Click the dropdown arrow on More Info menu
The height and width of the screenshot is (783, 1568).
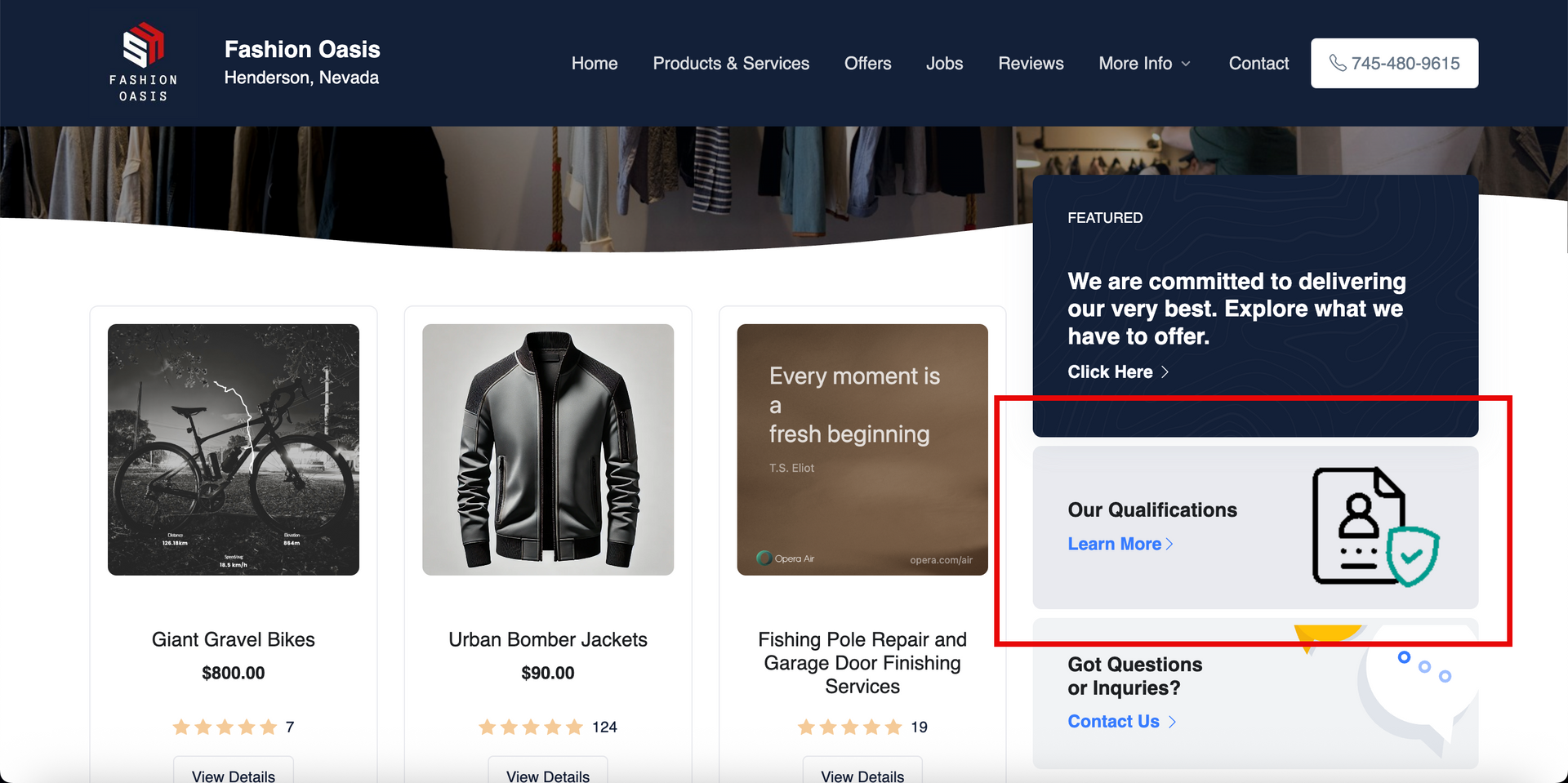tap(1184, 65)
